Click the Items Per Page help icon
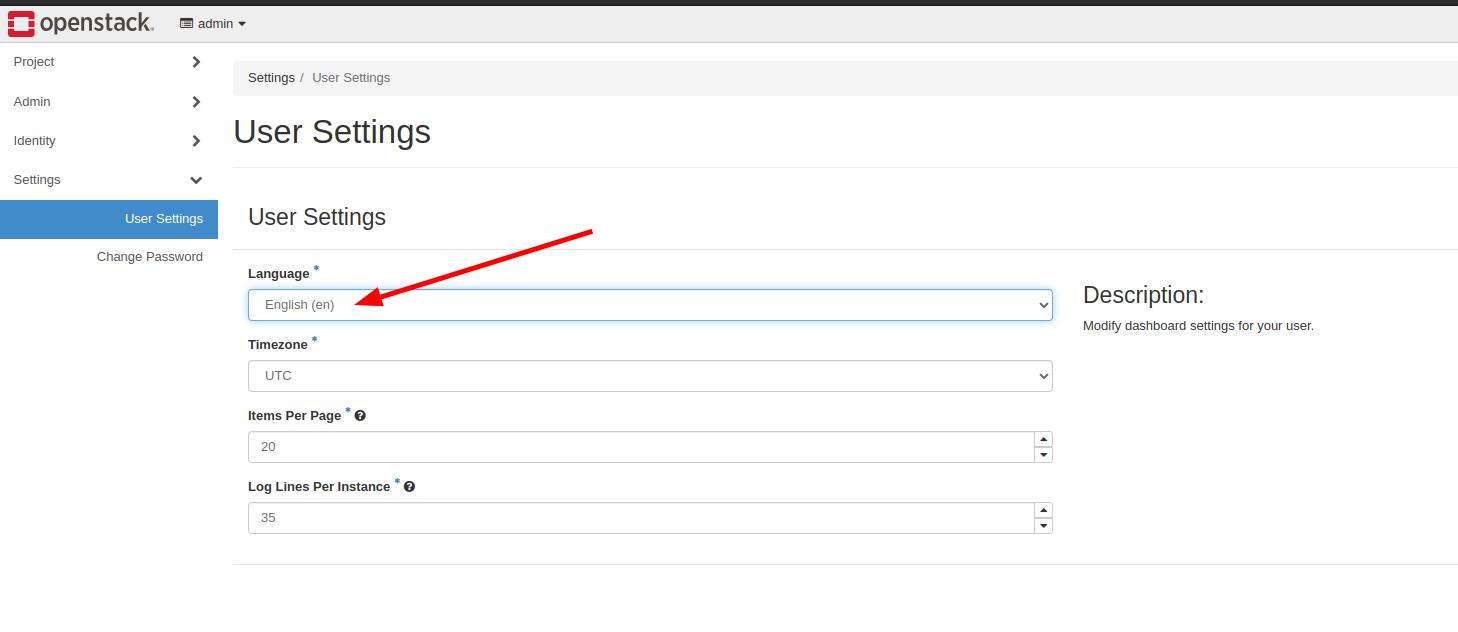The height and width of the screenshot is (632, 1458). click(x=360, y=416)
